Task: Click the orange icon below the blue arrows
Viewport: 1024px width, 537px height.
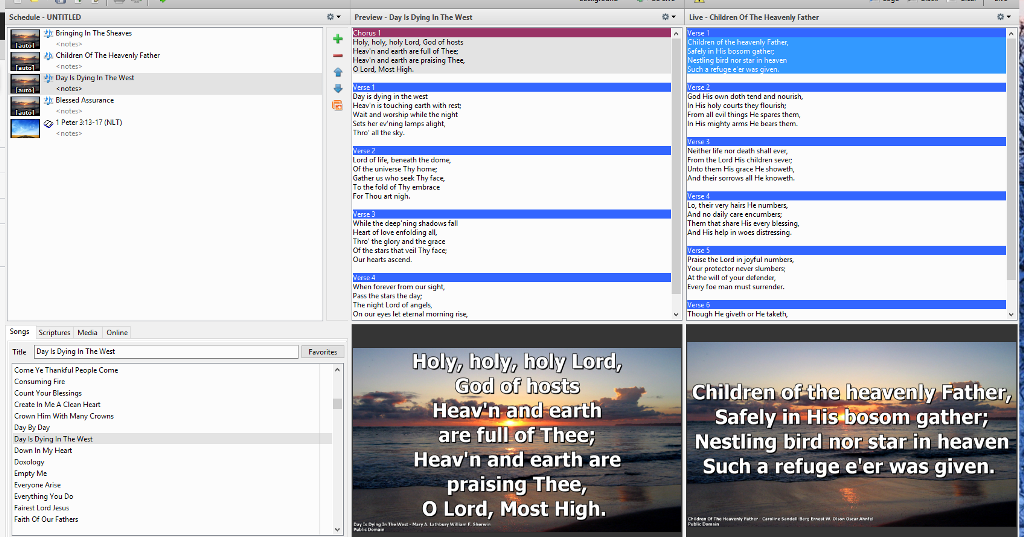Action: pyautogui.click(x=338, y=105)
